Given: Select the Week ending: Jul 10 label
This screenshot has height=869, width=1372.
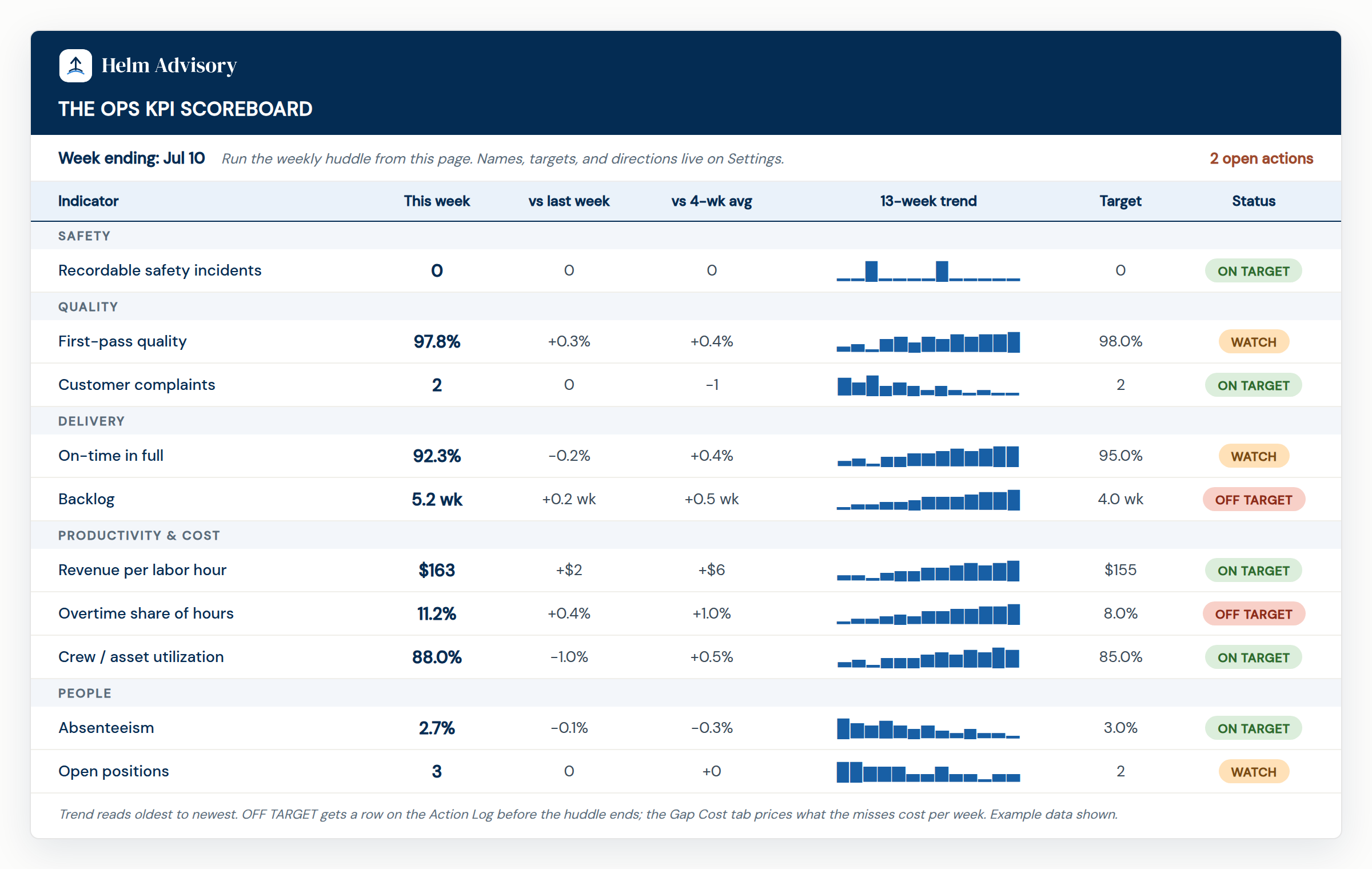Looking at the screenshot, I should click(x=131, y=158).
